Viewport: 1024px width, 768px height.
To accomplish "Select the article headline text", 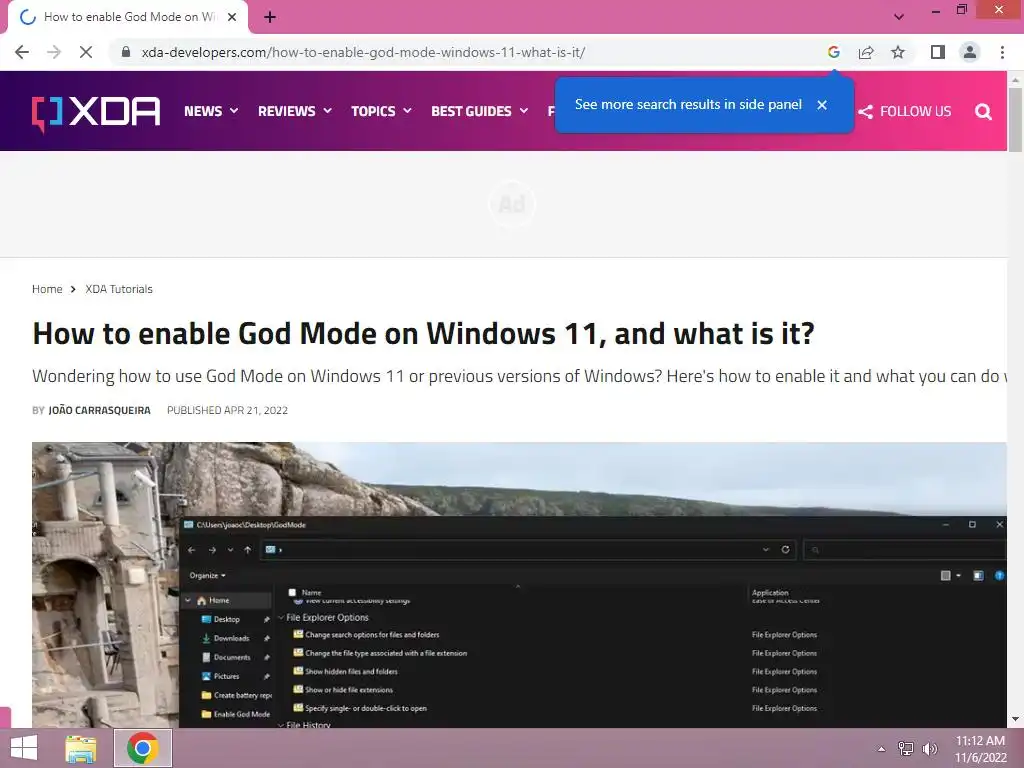I will point(423,334).
